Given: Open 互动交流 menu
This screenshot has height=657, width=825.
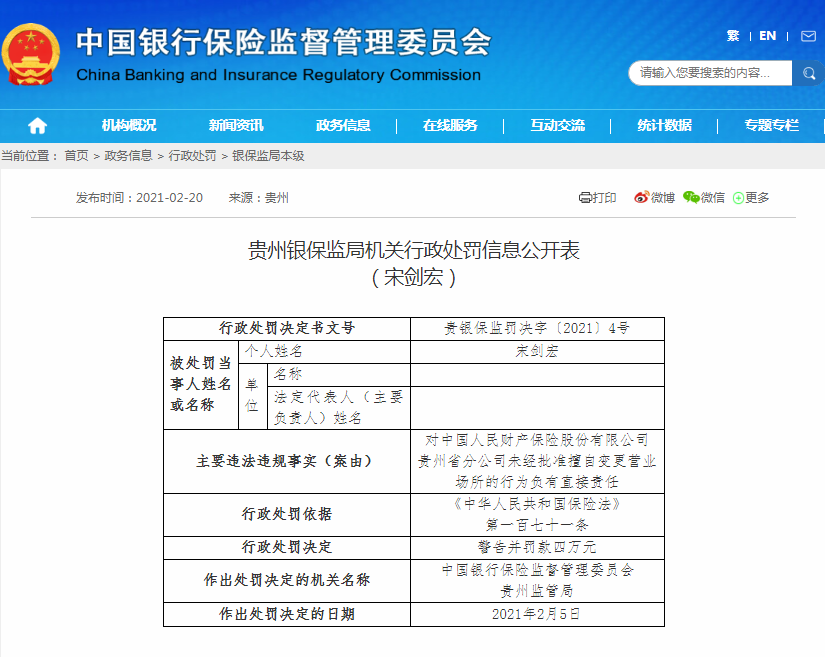Looking at the screenshot, I should 557,125.
